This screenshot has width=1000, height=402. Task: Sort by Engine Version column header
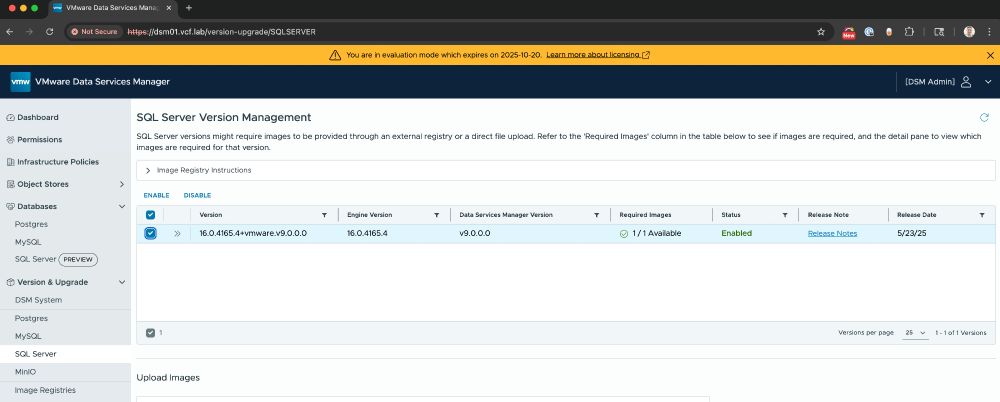pyautogui.click(x=369, y=215)
